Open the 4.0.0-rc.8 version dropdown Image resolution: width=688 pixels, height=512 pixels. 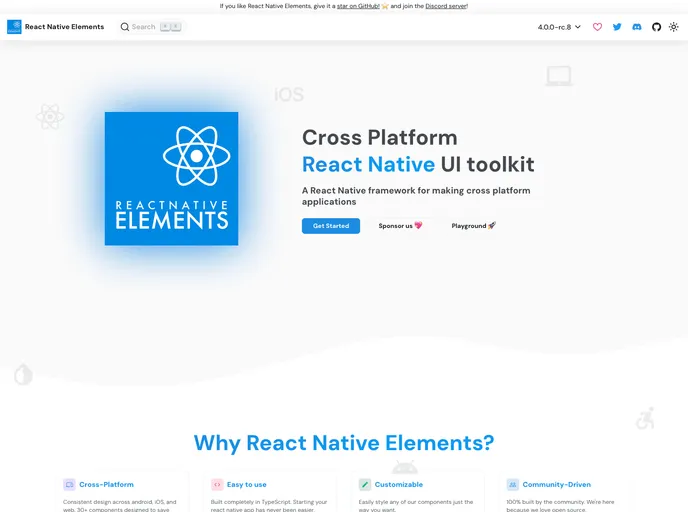(559, 27)
